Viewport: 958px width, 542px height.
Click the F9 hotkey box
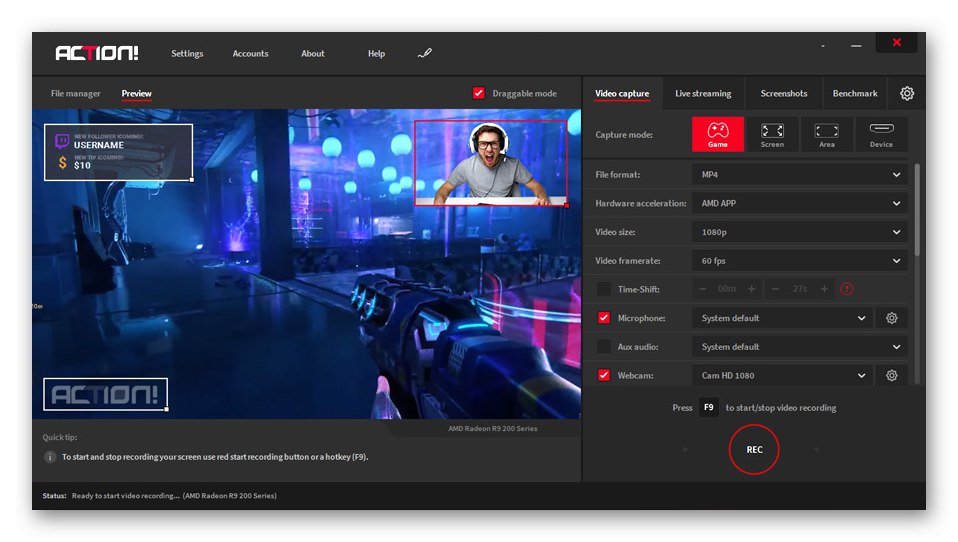click(708, 407)
